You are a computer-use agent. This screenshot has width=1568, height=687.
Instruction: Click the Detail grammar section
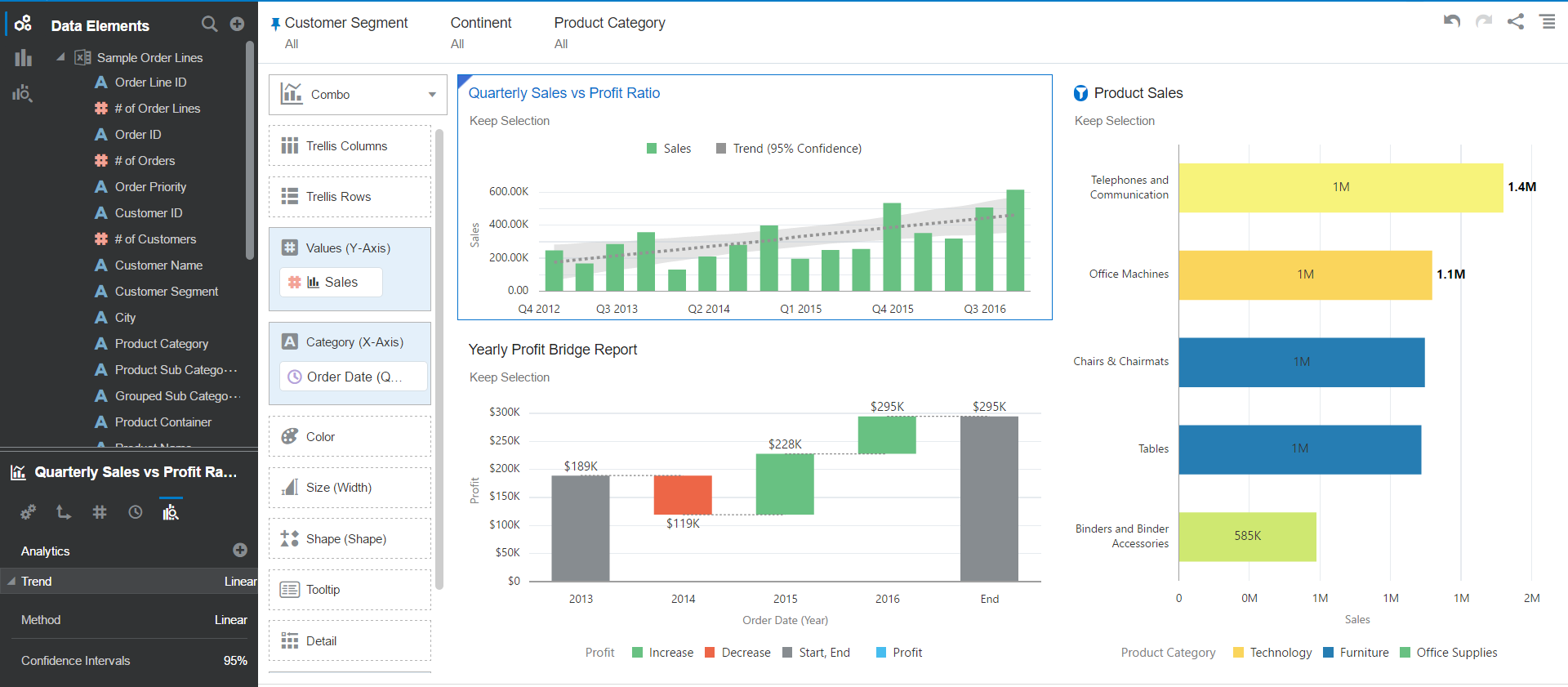click(x=350, y=641)
